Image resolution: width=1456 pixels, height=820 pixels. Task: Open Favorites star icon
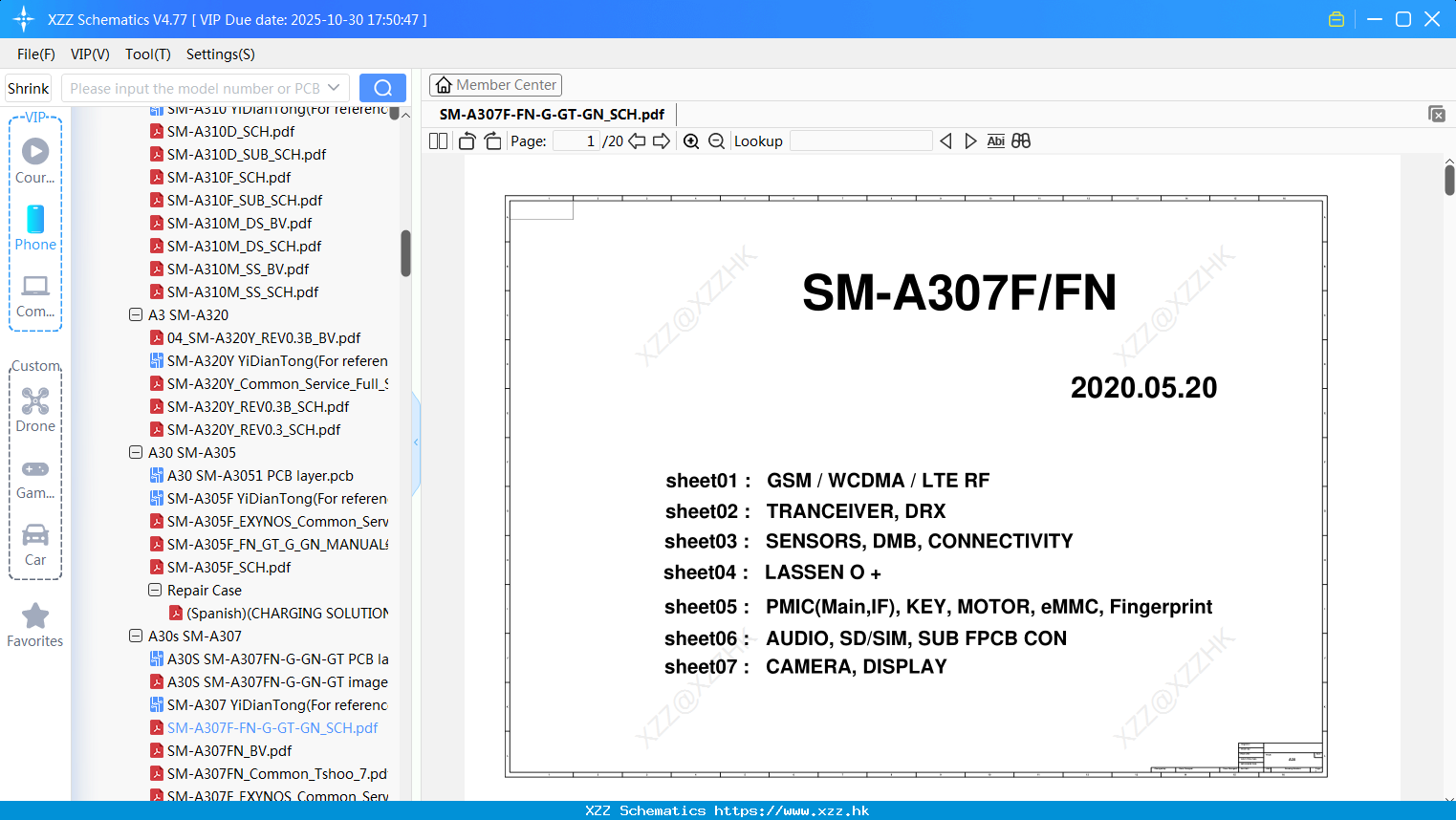pyautogui.click(x=35, y=626)
